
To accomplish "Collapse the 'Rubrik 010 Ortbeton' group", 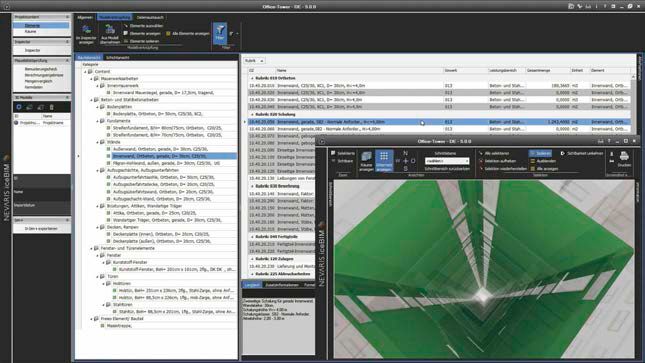I will coord(252,78).
